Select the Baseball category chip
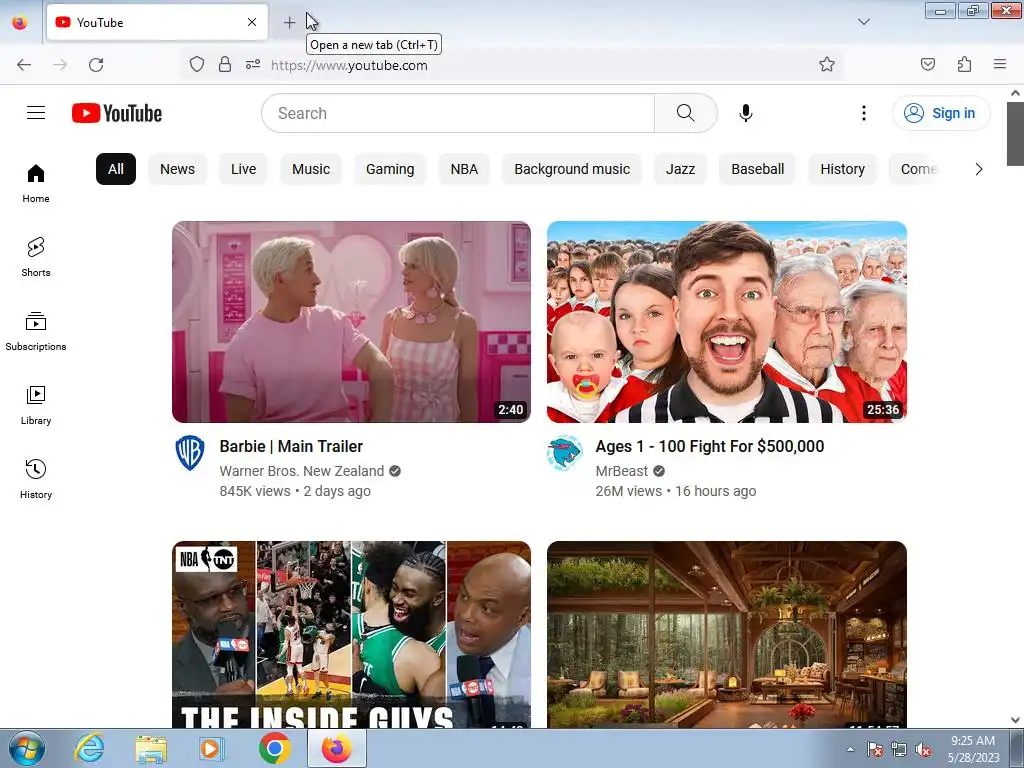 (x=758, y=169)
